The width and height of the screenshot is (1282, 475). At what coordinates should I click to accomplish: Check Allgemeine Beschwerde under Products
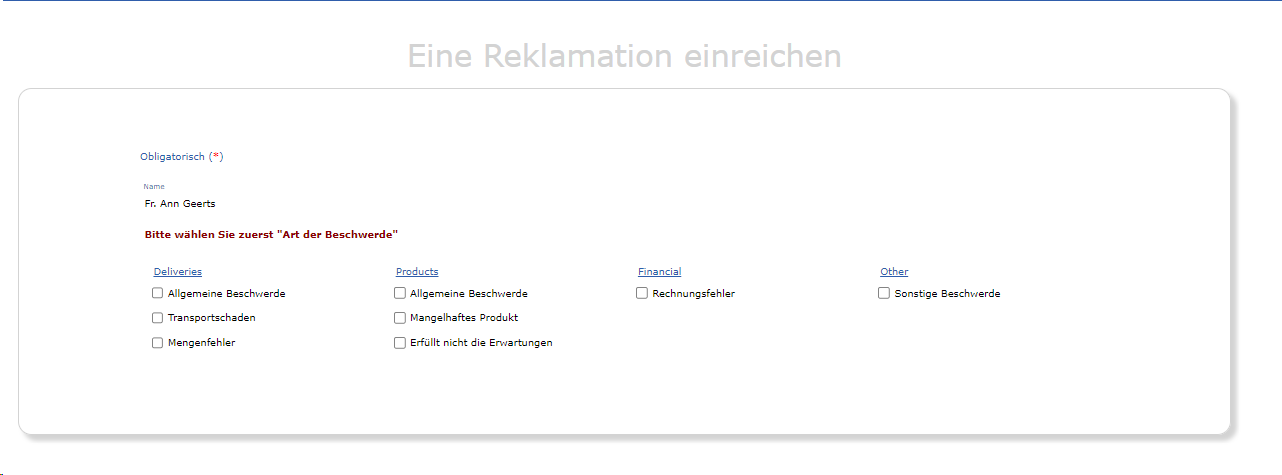(400, 293)
